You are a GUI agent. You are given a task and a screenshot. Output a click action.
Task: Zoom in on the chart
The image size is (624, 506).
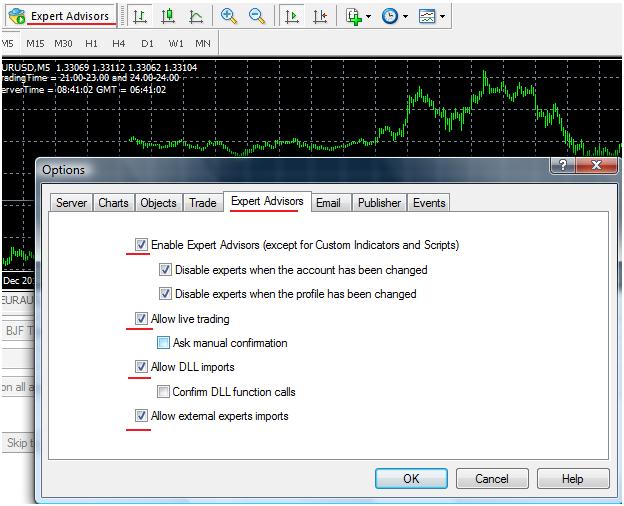tap(229, 16)
